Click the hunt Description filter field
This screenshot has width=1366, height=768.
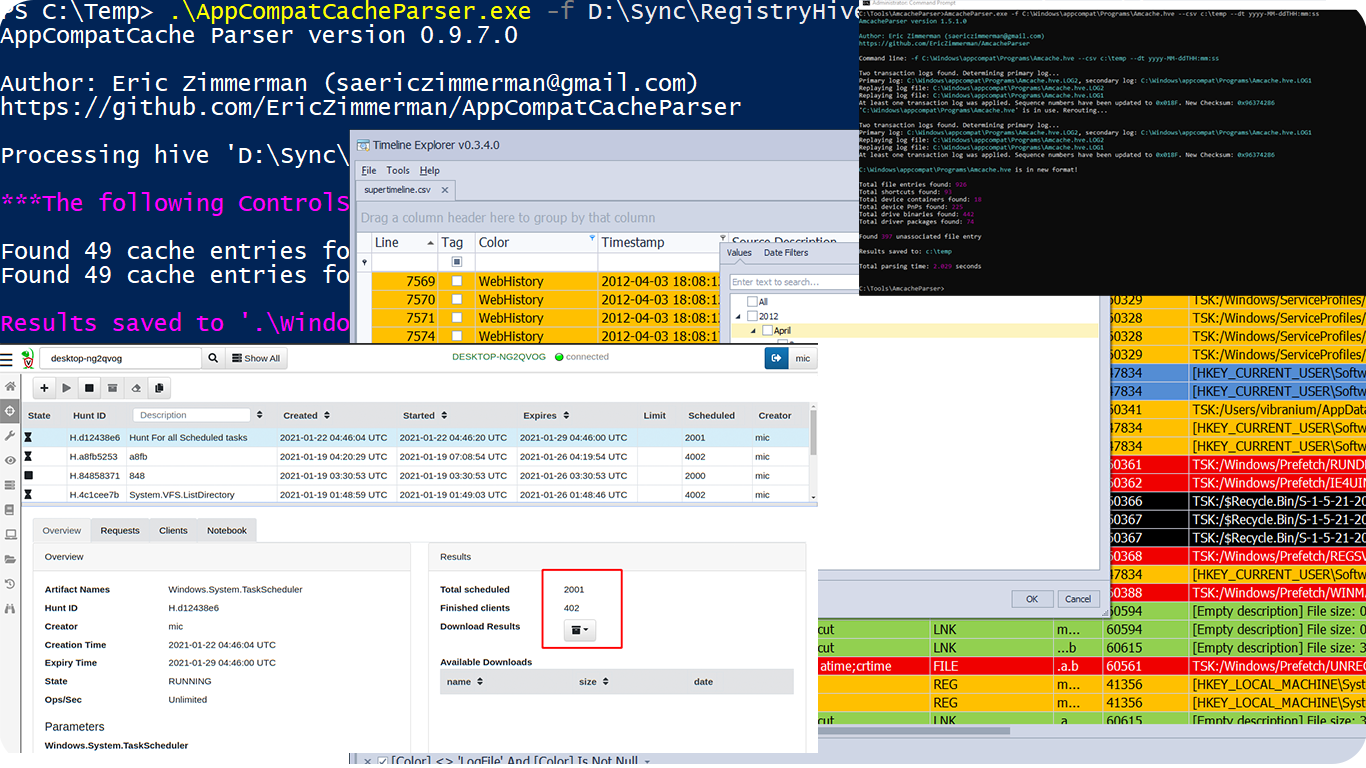[x=192, y=415]
